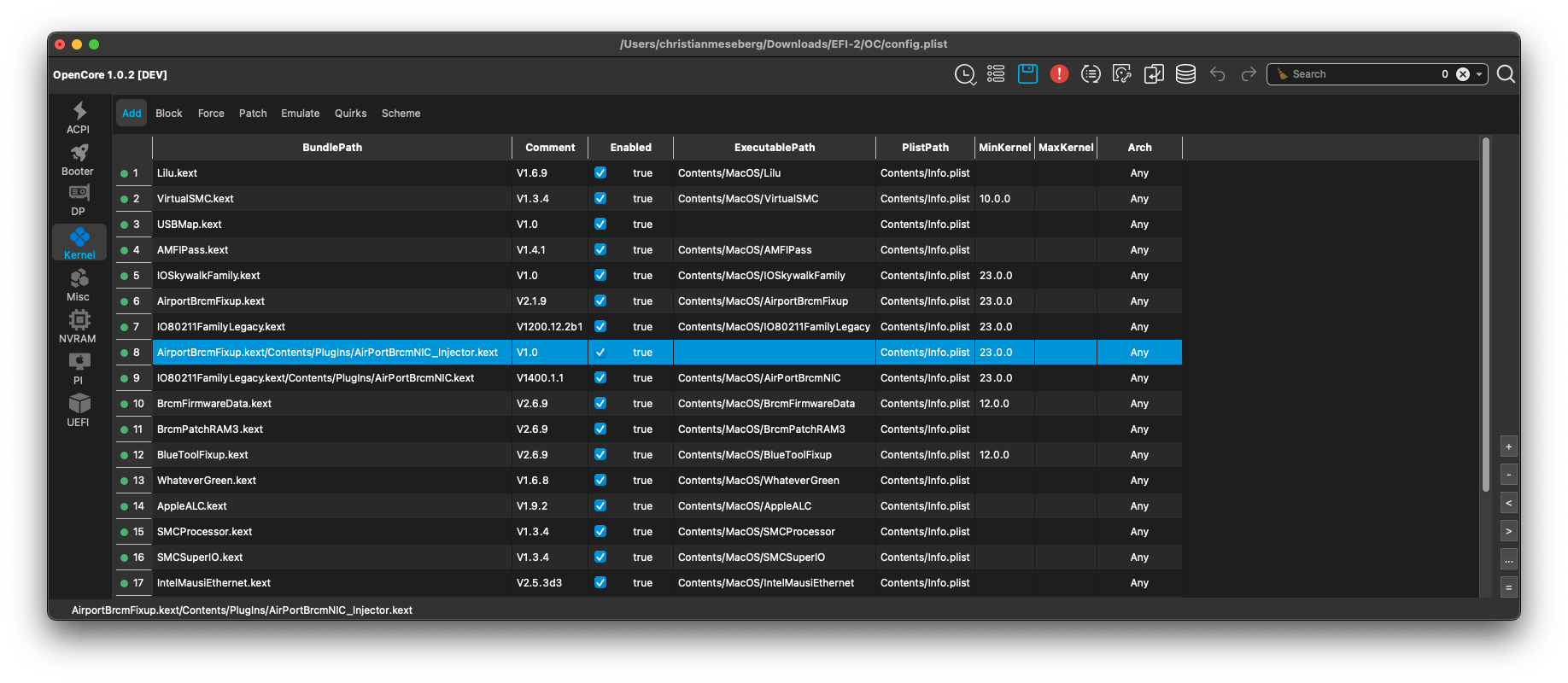Switch to the Quirks tab
The height and width of the screenshot is (683, 1568).
pyautogui.click(x=350, y=114)
